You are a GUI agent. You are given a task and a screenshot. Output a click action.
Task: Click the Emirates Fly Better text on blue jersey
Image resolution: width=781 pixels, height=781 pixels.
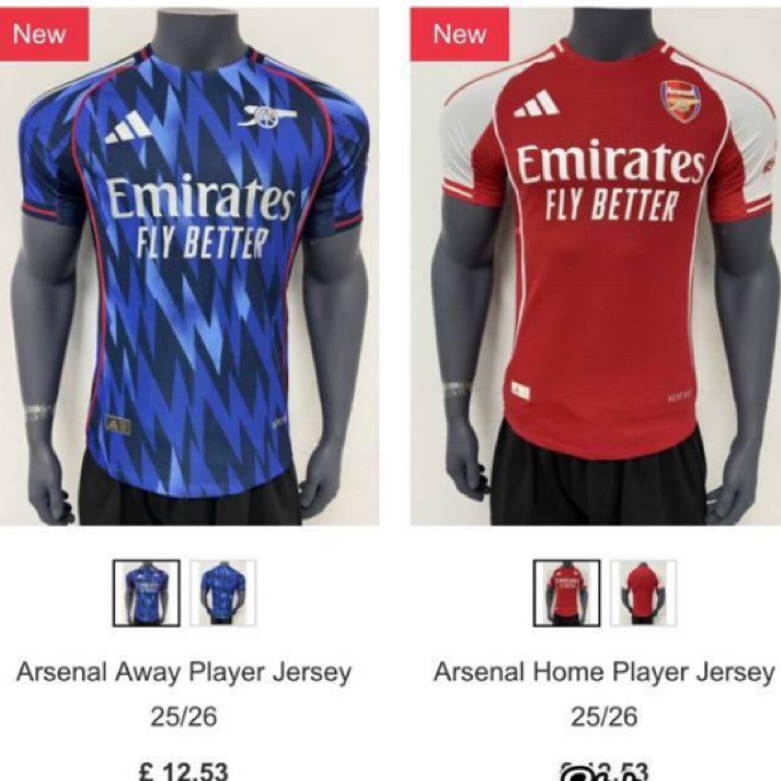point(200,216)
